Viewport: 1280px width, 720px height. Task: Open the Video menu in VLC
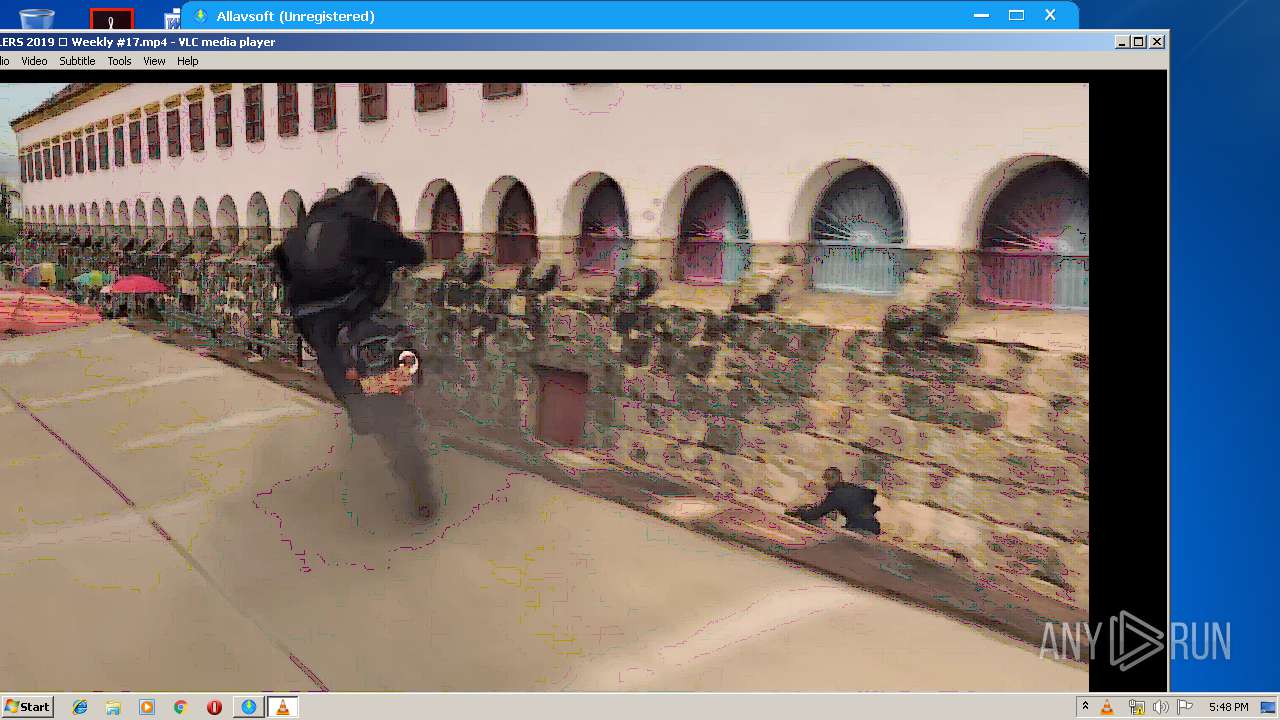click(34, 61)
